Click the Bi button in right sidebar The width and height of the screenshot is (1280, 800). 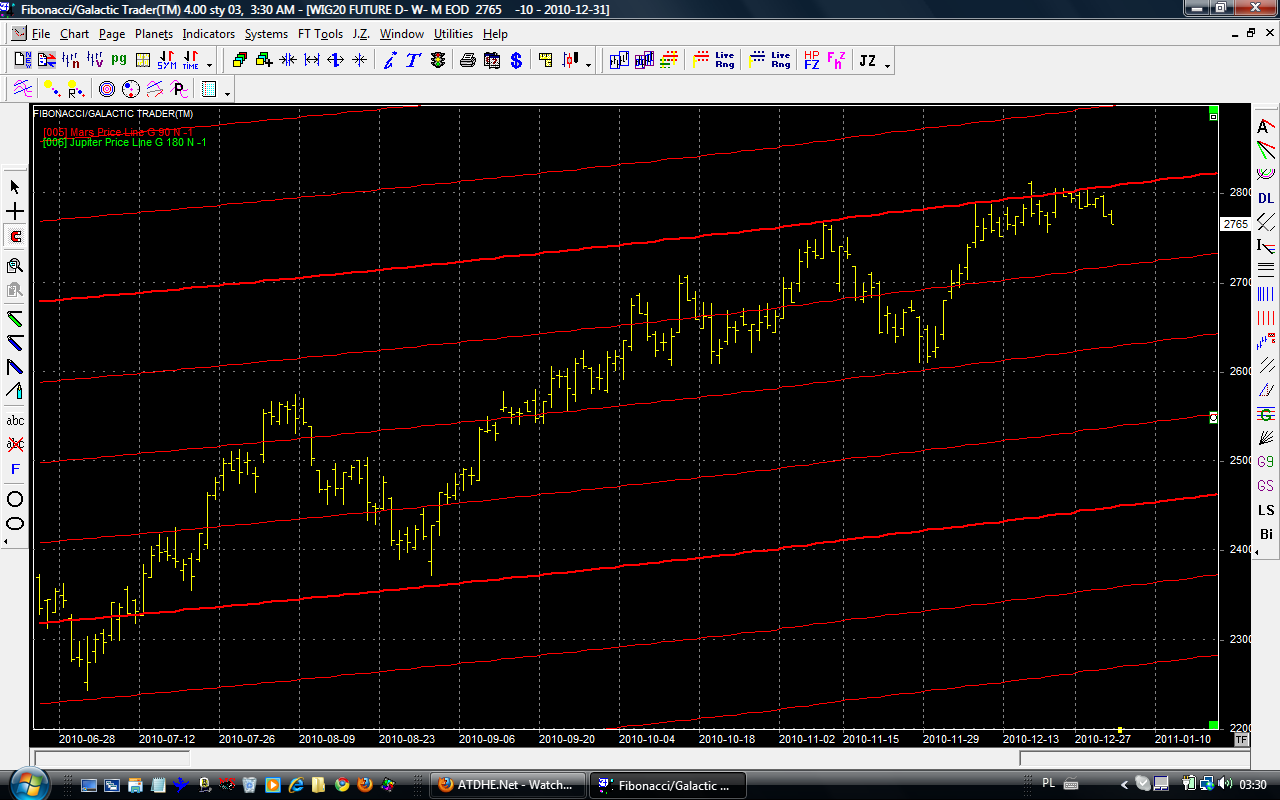coord(1266,534)
